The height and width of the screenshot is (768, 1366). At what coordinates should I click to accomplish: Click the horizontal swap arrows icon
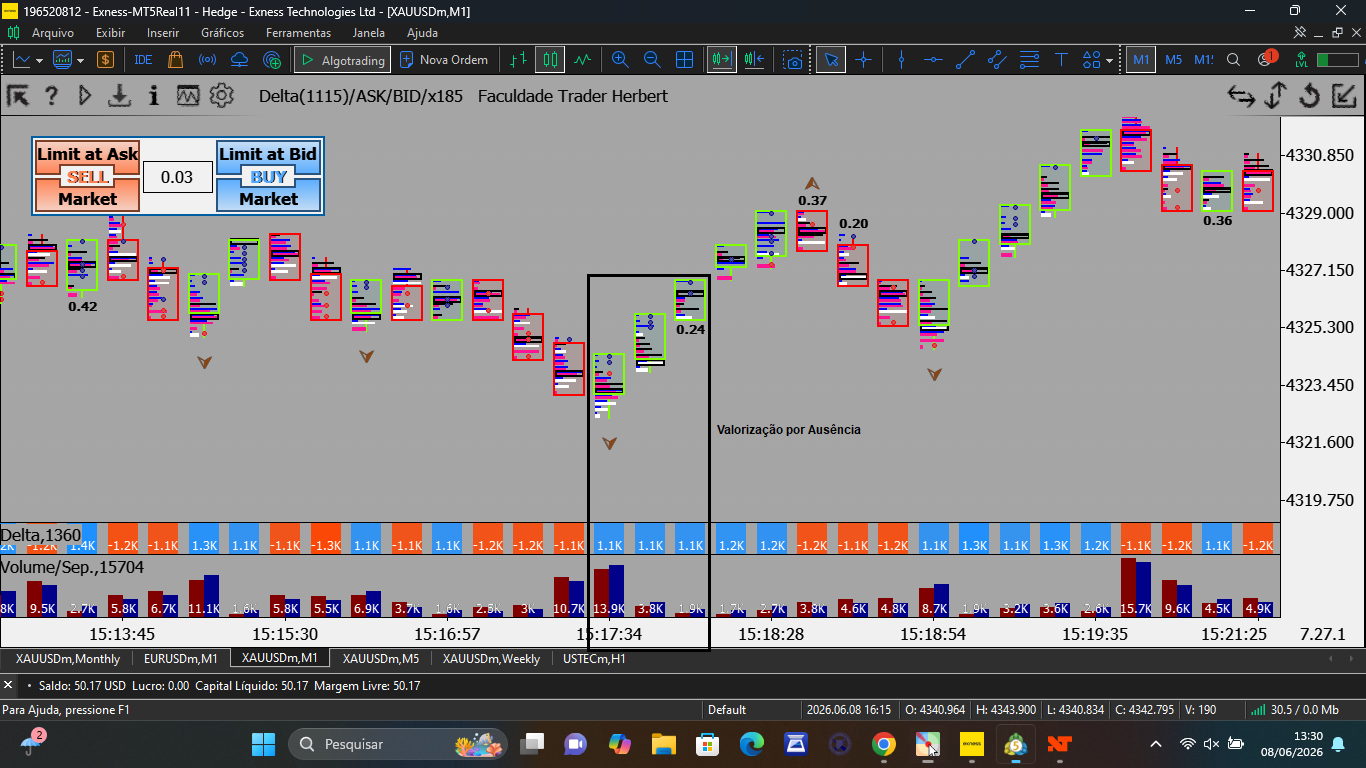click(x=1241, y=96)
